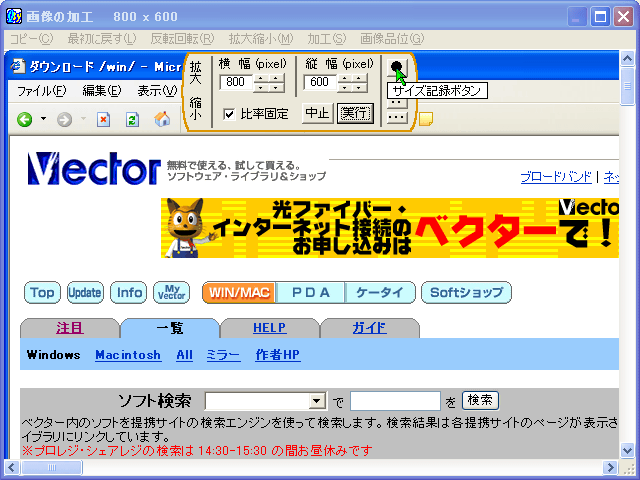Decrease height using right spinner down arrow

pos(359,87)
